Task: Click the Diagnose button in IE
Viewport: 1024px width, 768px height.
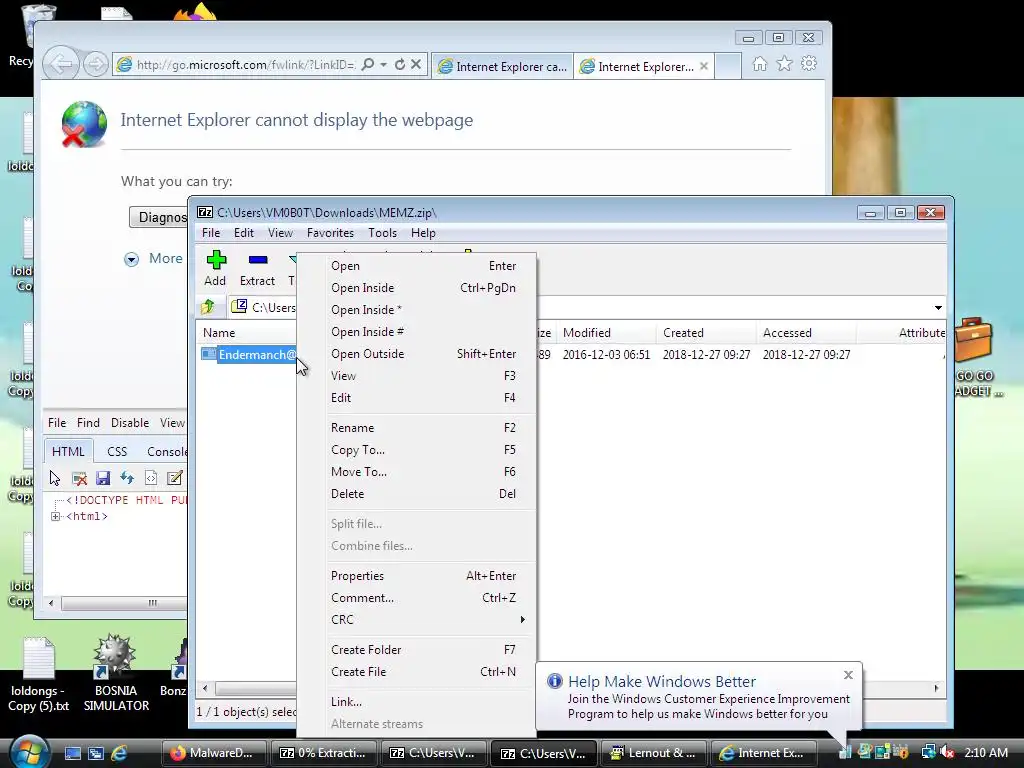Action: click(x=159, y=217)
